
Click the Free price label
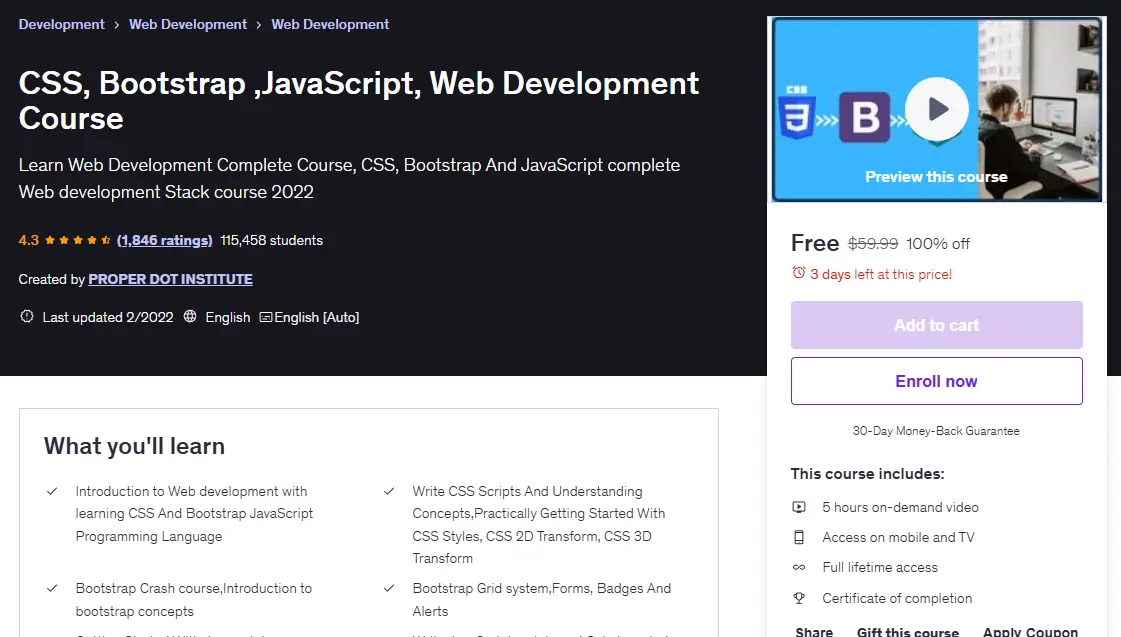point(815,243)
